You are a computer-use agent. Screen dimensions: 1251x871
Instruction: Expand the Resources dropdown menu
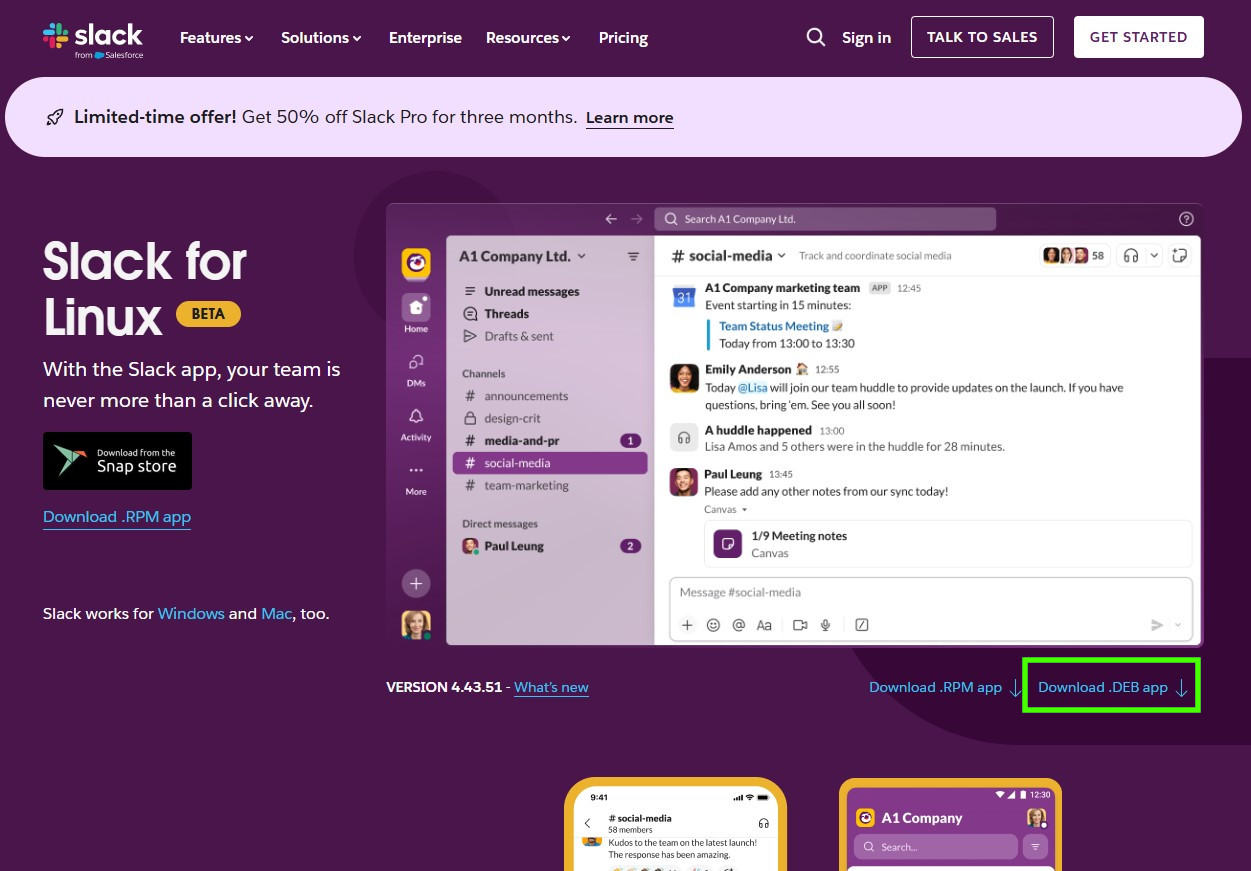click(528, 38)
